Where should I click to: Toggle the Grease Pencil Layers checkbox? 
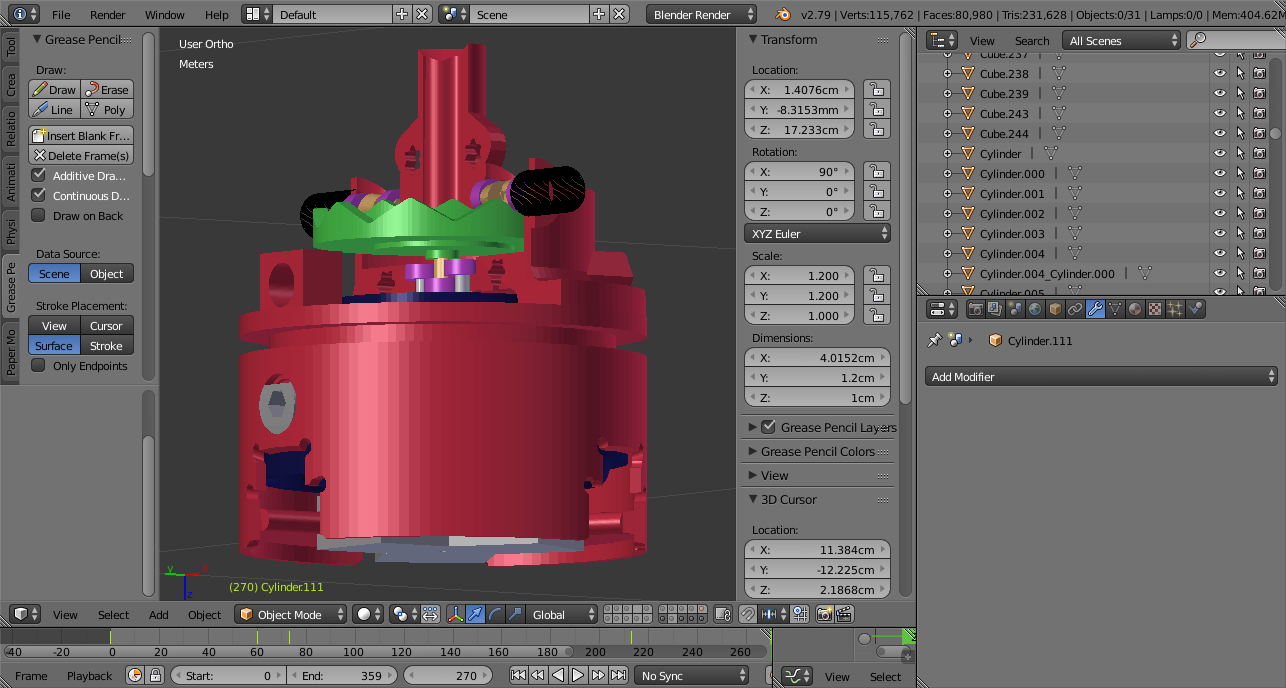click(768, 427)
